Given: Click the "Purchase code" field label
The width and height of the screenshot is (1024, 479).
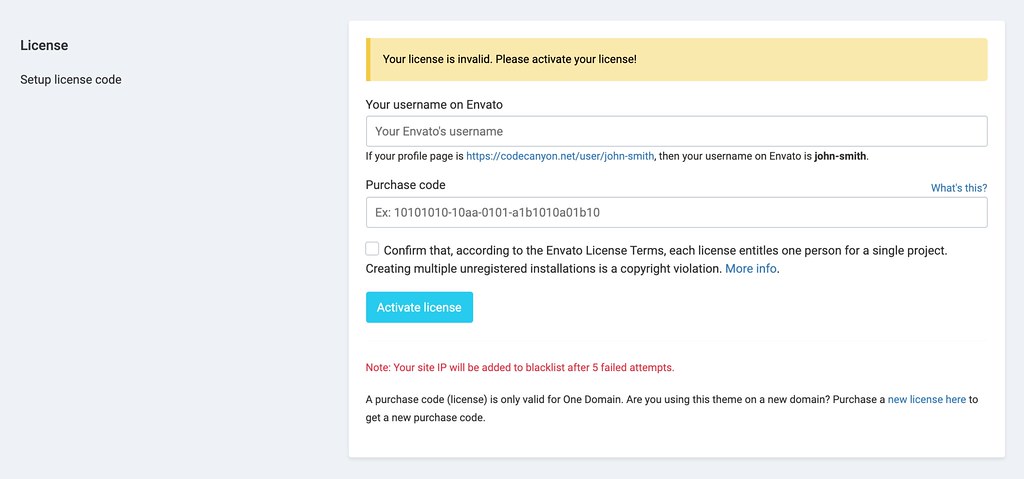Looking at the screenshot, I should coord(405,185).
